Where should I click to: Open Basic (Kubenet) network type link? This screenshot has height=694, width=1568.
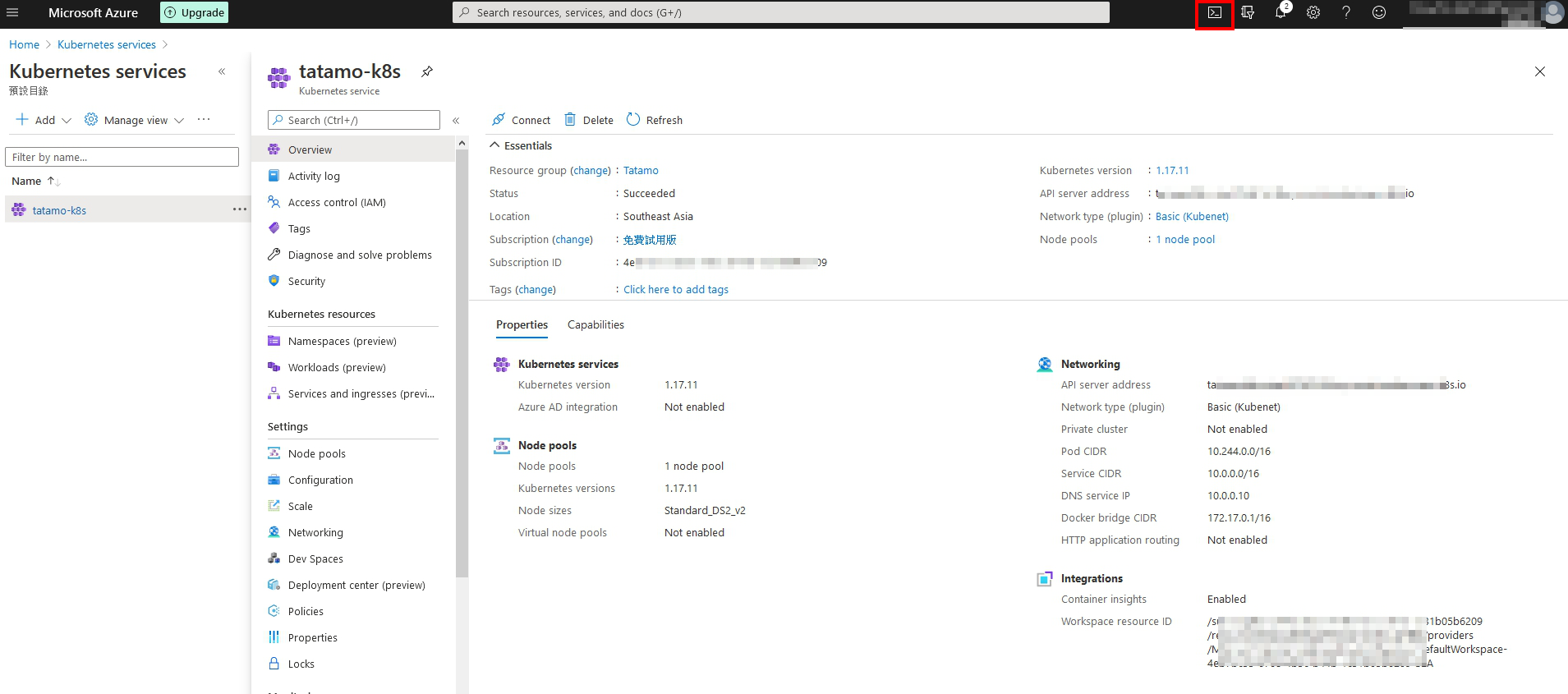(x=1192, y=216)
